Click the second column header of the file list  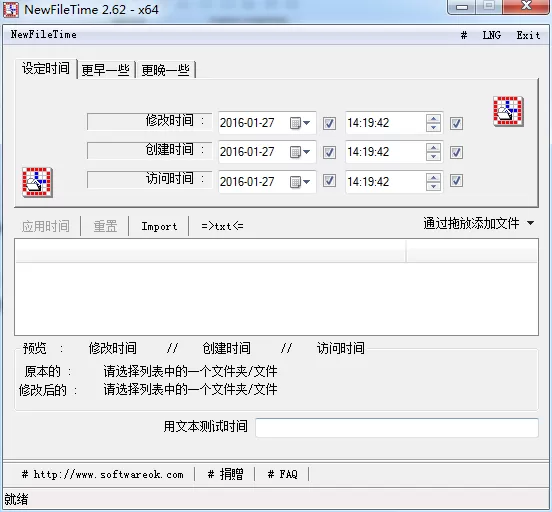pyautogui.click(x=471, y=251)
